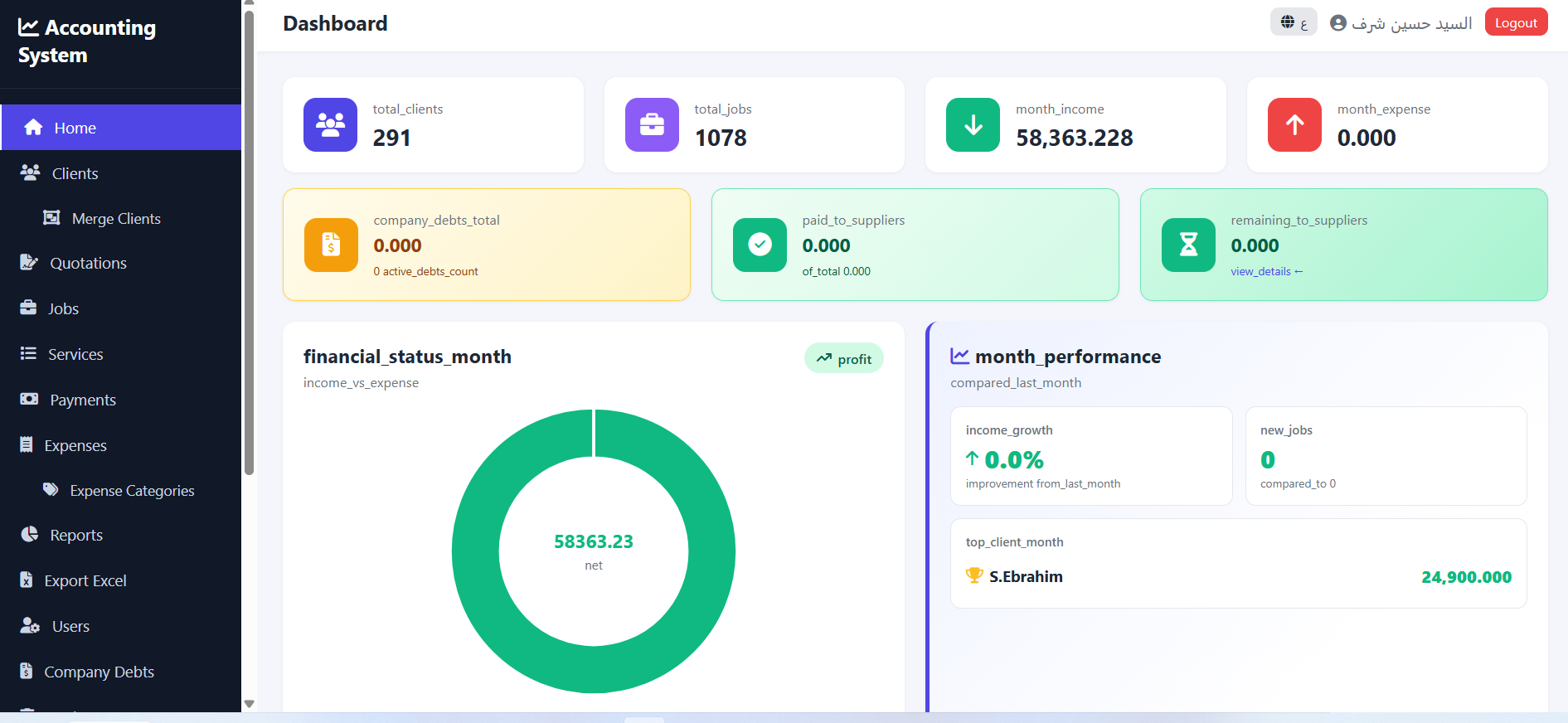Click the Dashboard page heading
Viewport: 1568px width, 723px height.
coord(335,23)
